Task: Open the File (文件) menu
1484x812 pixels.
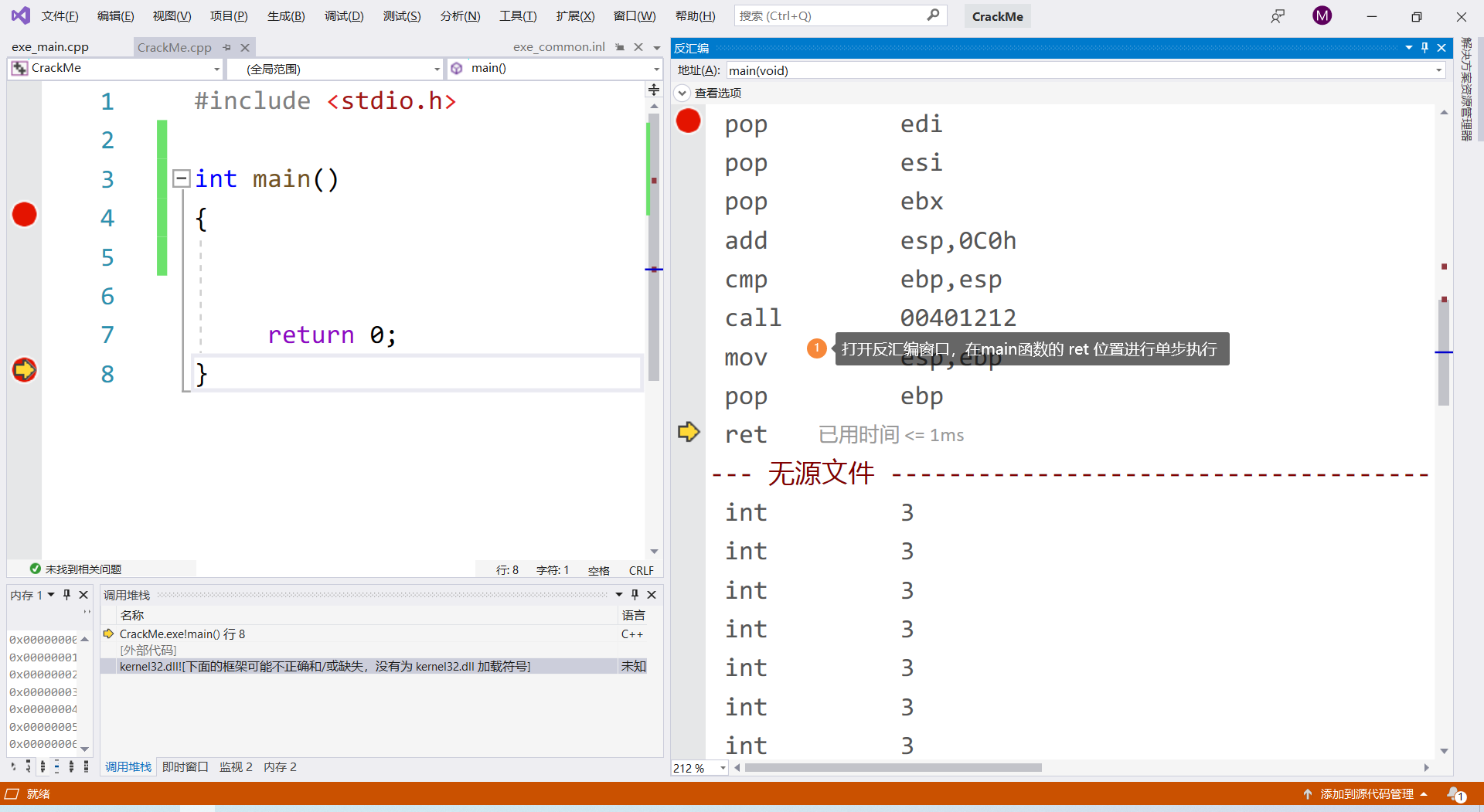Action: pos(60,16)
